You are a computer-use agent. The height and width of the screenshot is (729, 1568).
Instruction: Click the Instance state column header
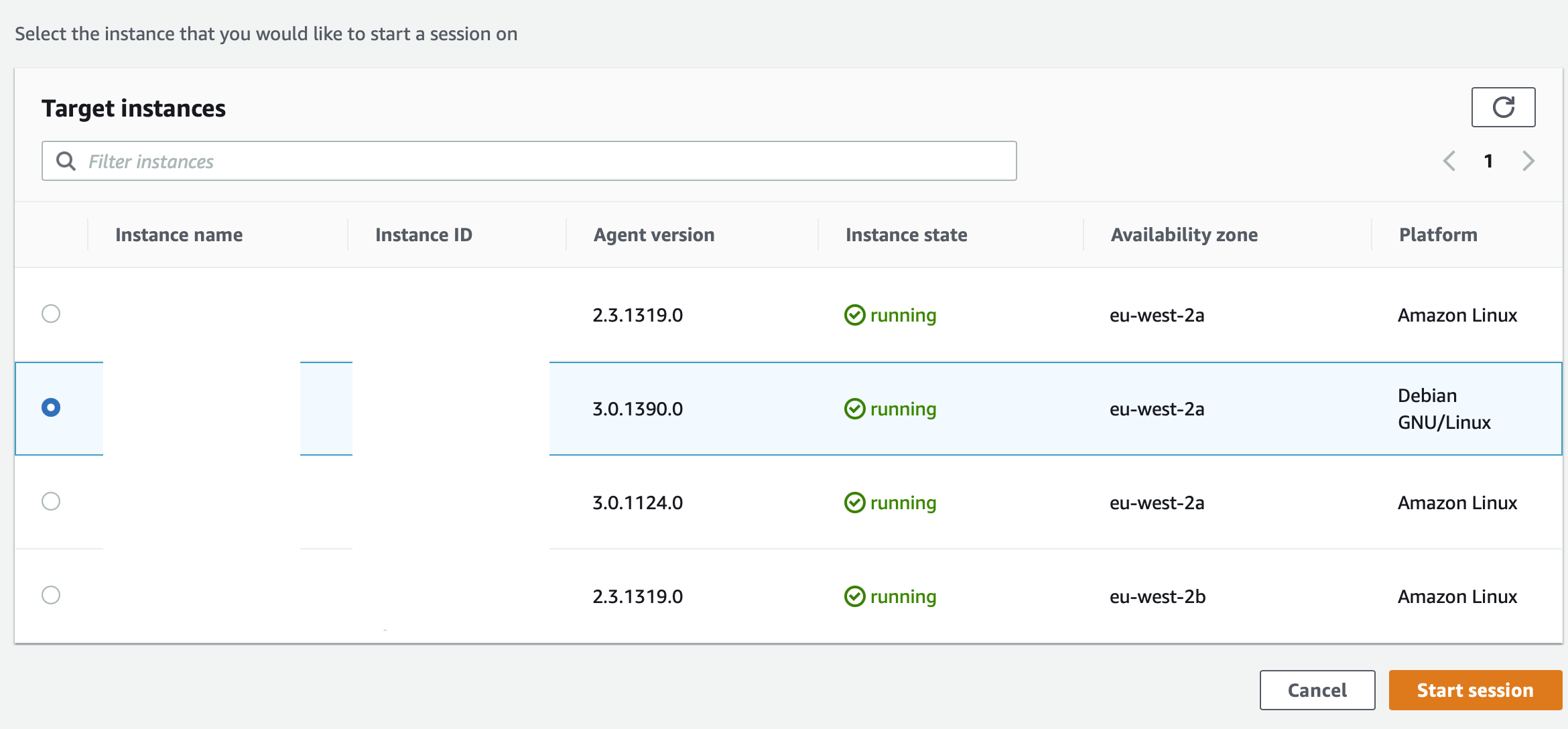pyautogui.click(x=906, y=235)
